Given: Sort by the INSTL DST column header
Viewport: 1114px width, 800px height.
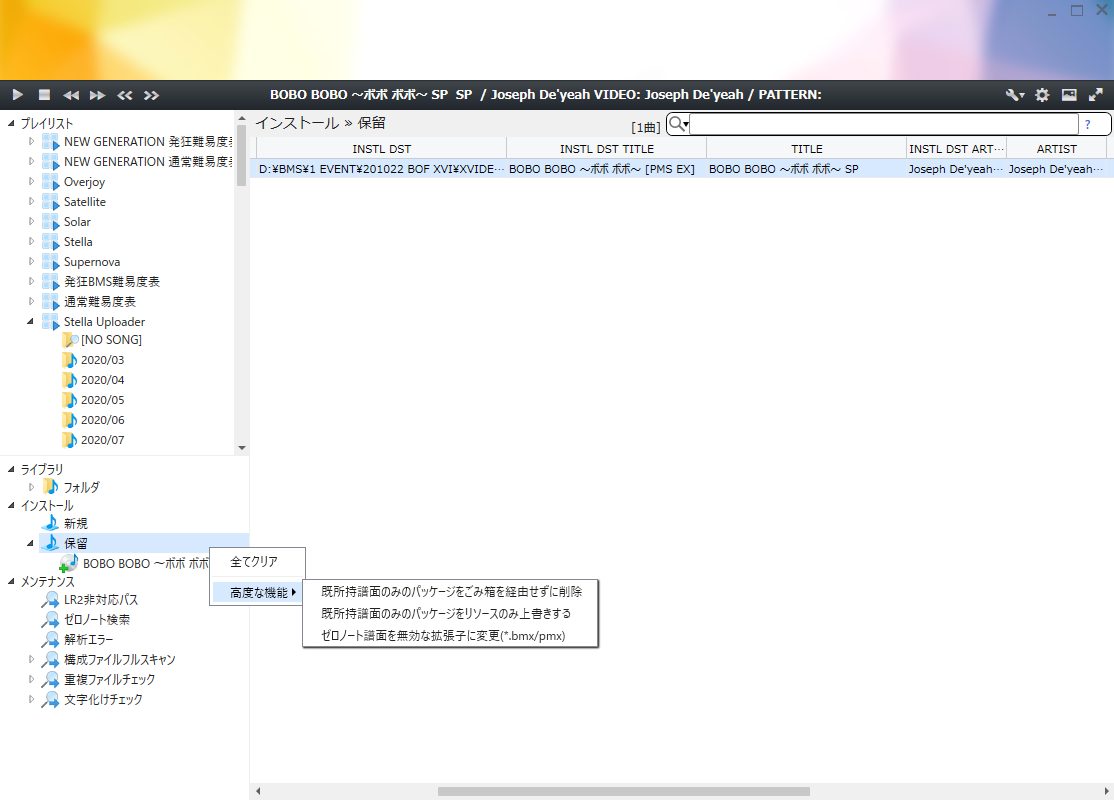Looking at the screenshot, I should (382, 148).
